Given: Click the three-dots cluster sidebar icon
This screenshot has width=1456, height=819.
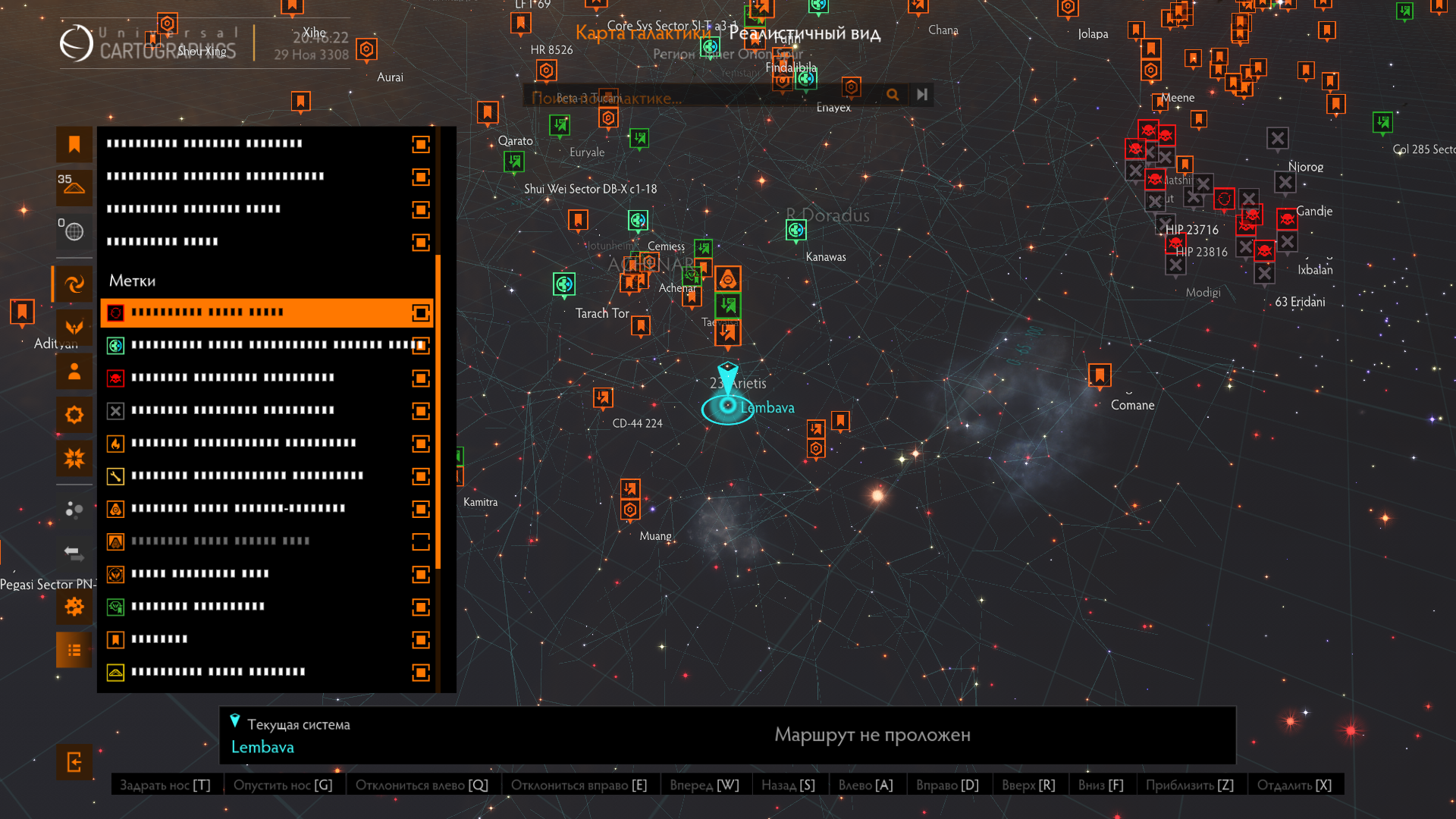Looking at the screenshot, I should tap(74, 510).
